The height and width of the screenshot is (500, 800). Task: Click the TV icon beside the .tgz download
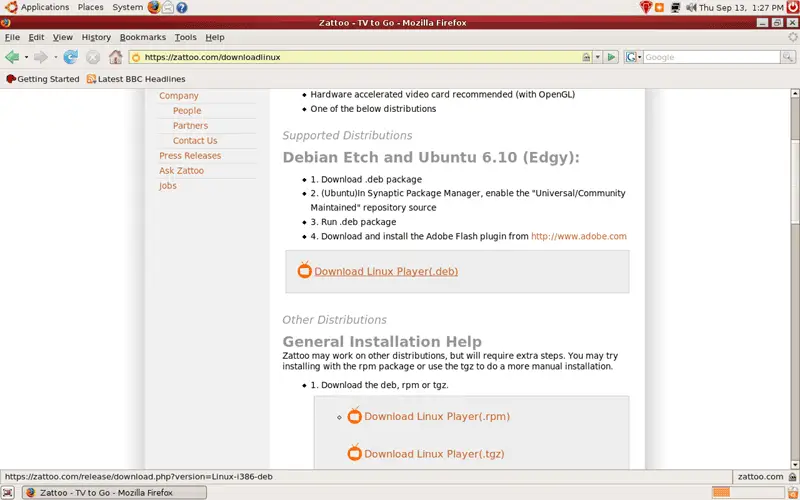coord(355,453)
